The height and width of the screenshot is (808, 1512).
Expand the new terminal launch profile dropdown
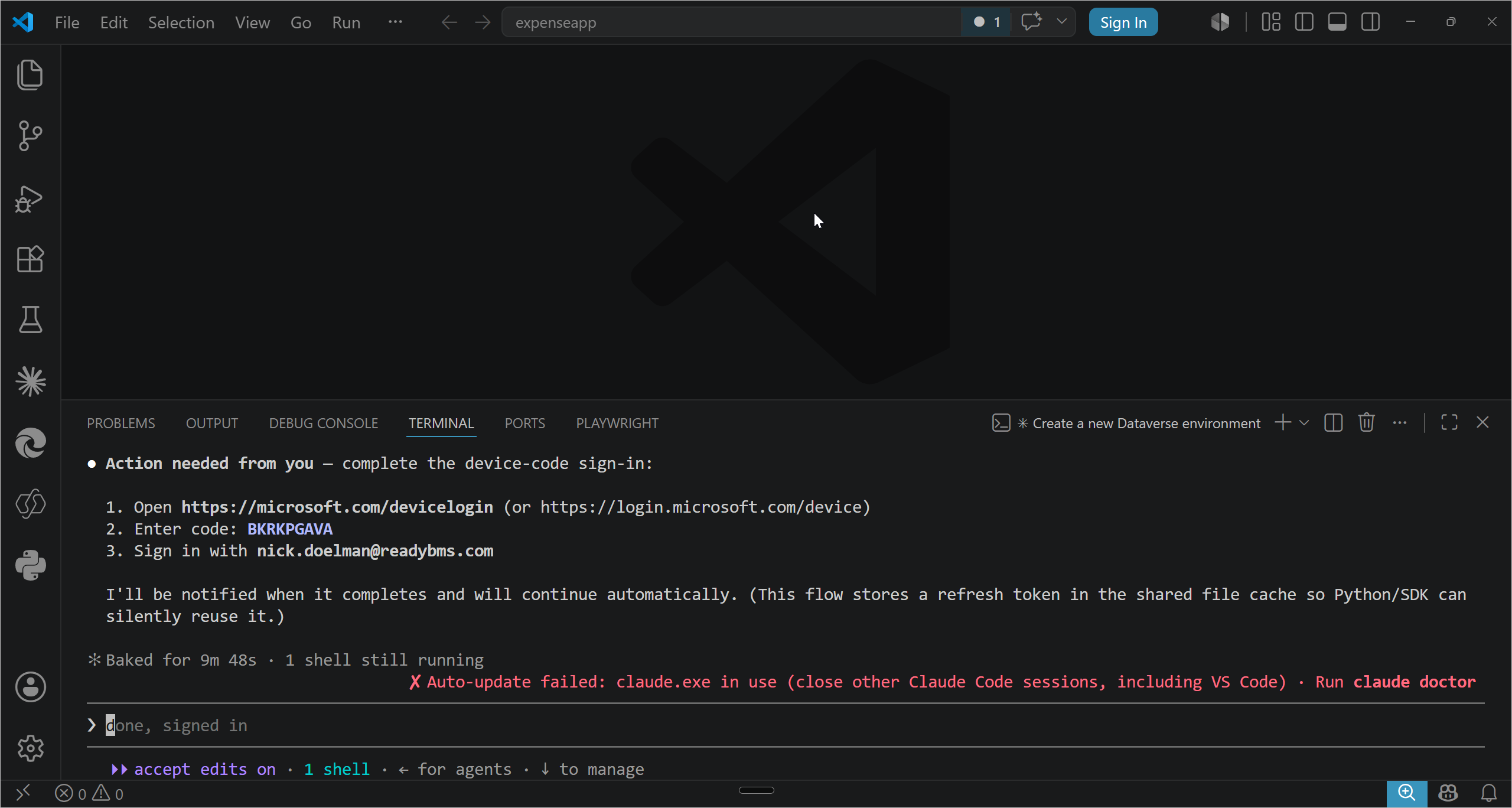pyautogui.click(x=1304, y=423)
